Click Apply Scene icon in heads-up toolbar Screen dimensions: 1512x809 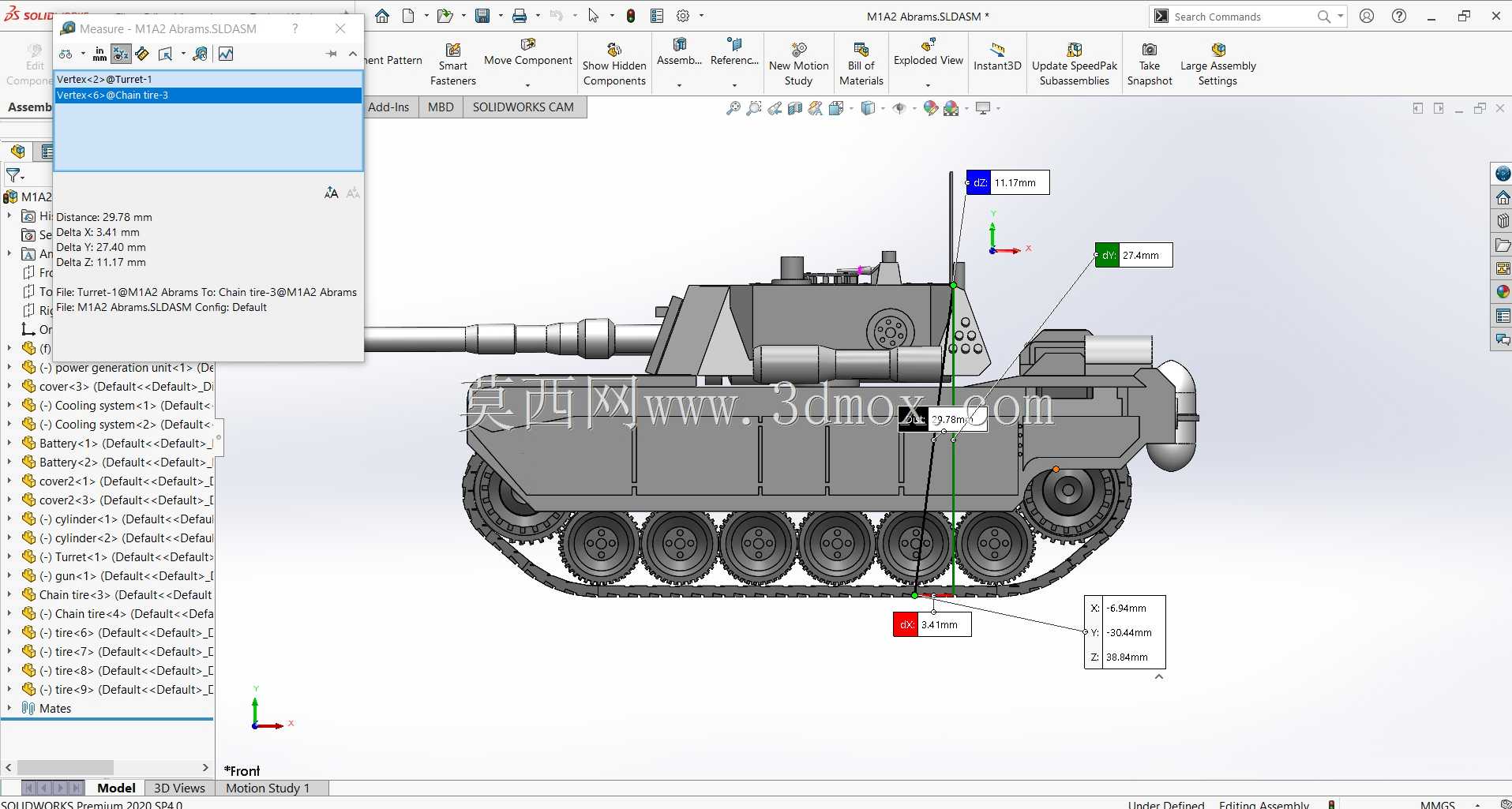click(x=951, y=108)
